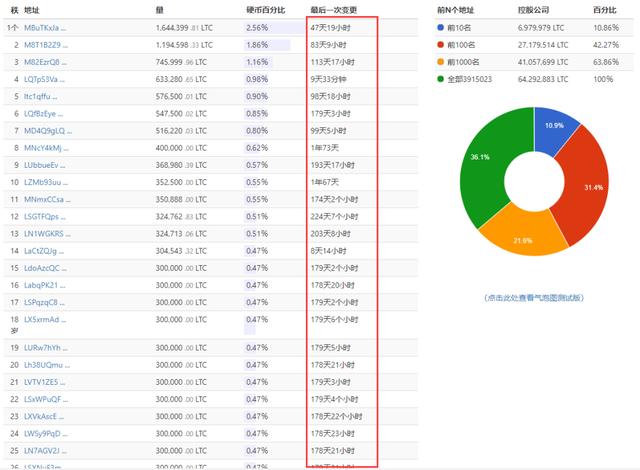
Task: Click the 硬币百分比 column header
Action: (x=266, y=9)
